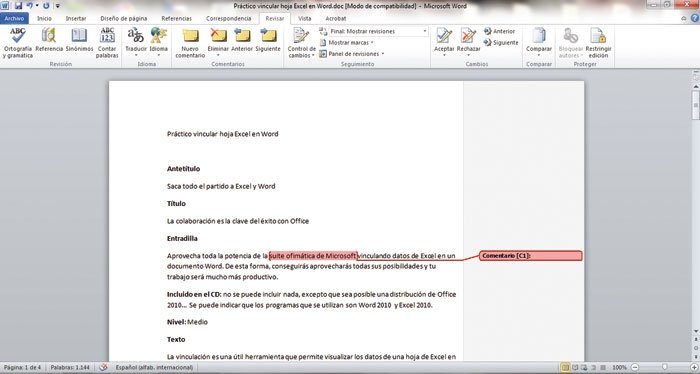700x374 pixels.
Task: Click the 100% zoom level button
Action: (620, 367)
